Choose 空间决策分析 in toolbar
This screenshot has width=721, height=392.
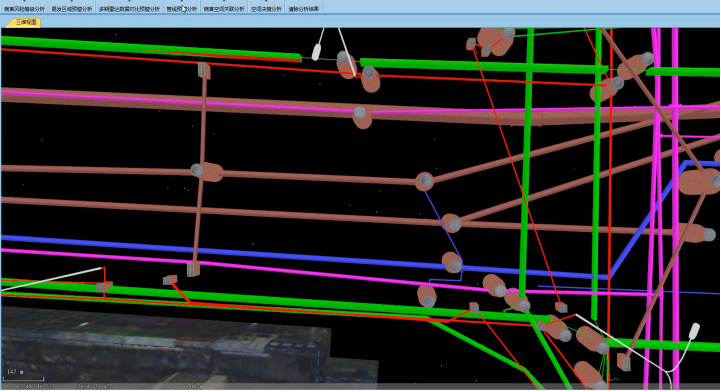coord(266,9)
